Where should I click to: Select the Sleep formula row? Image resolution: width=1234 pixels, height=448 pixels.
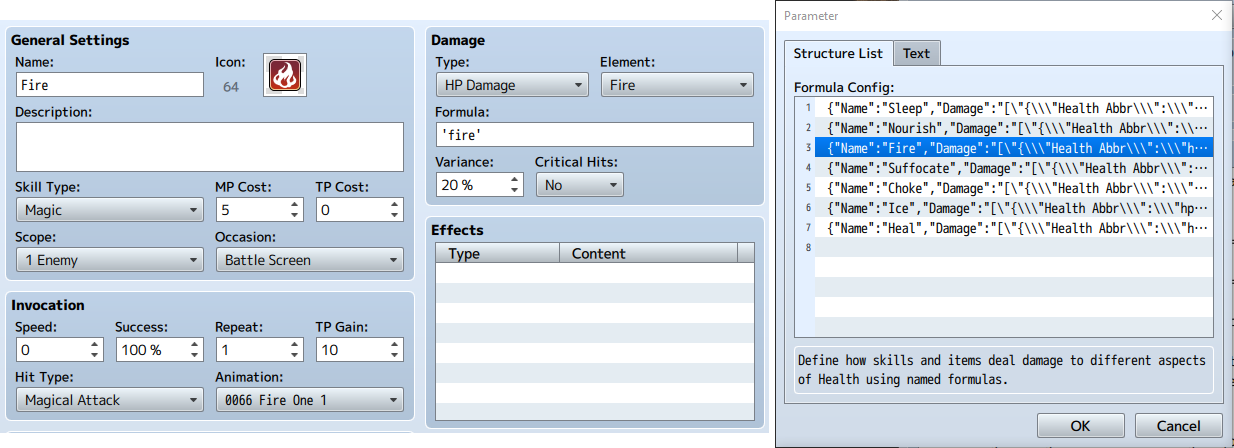pos(1014,107)
